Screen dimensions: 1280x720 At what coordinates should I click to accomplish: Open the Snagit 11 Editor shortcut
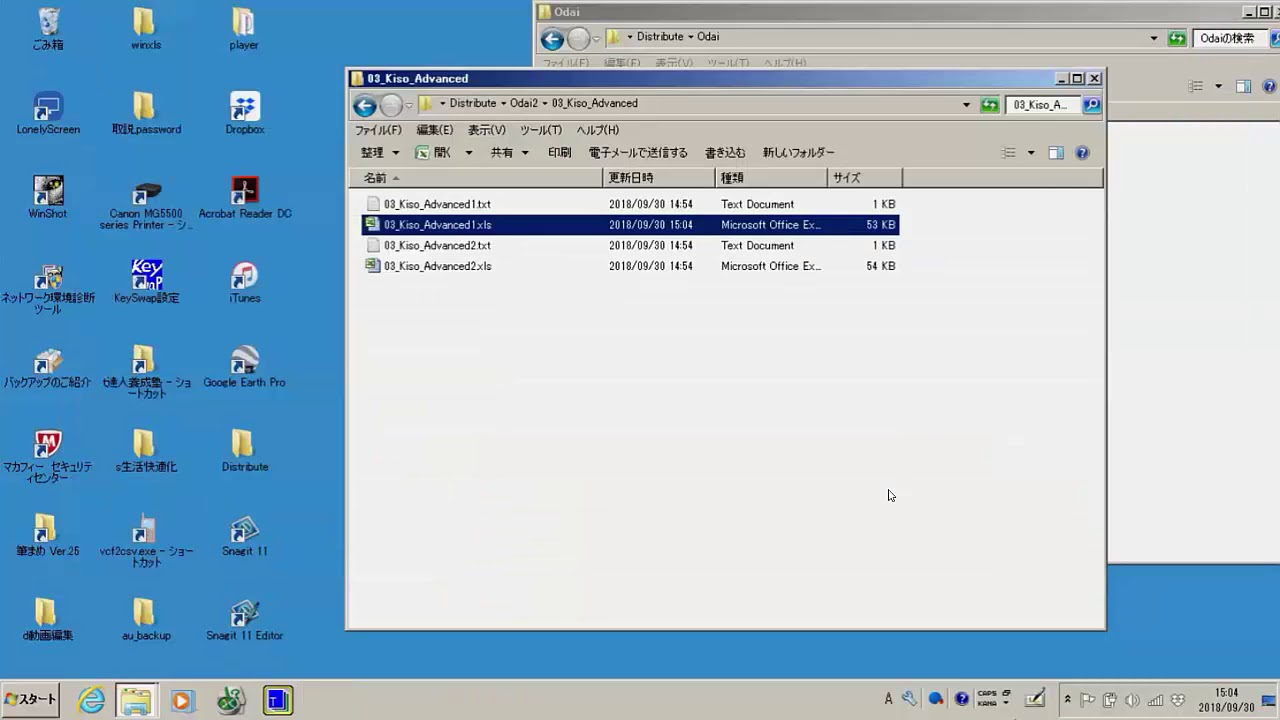click(244, 619)
